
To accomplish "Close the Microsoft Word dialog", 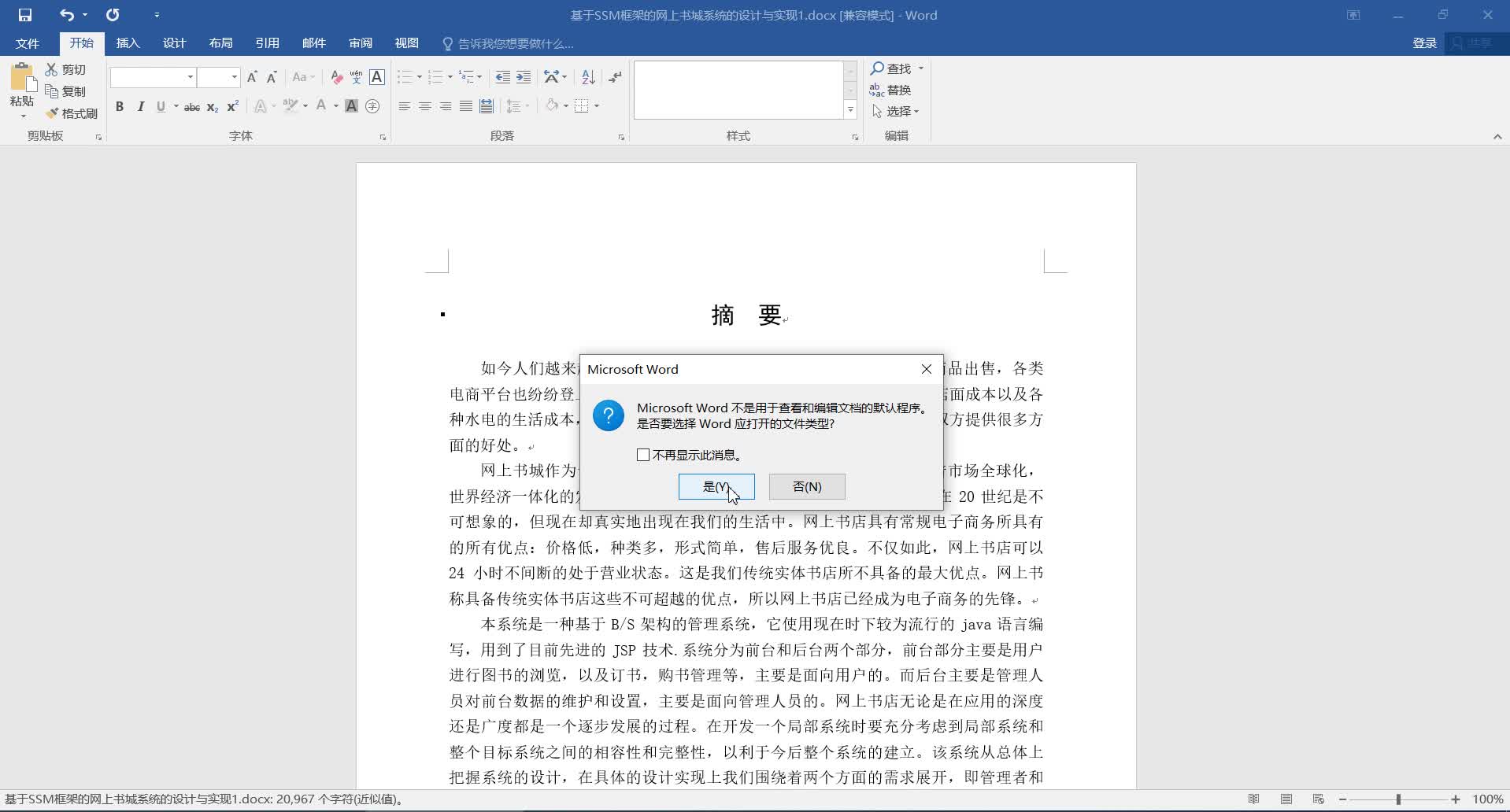I will point(927,369).
